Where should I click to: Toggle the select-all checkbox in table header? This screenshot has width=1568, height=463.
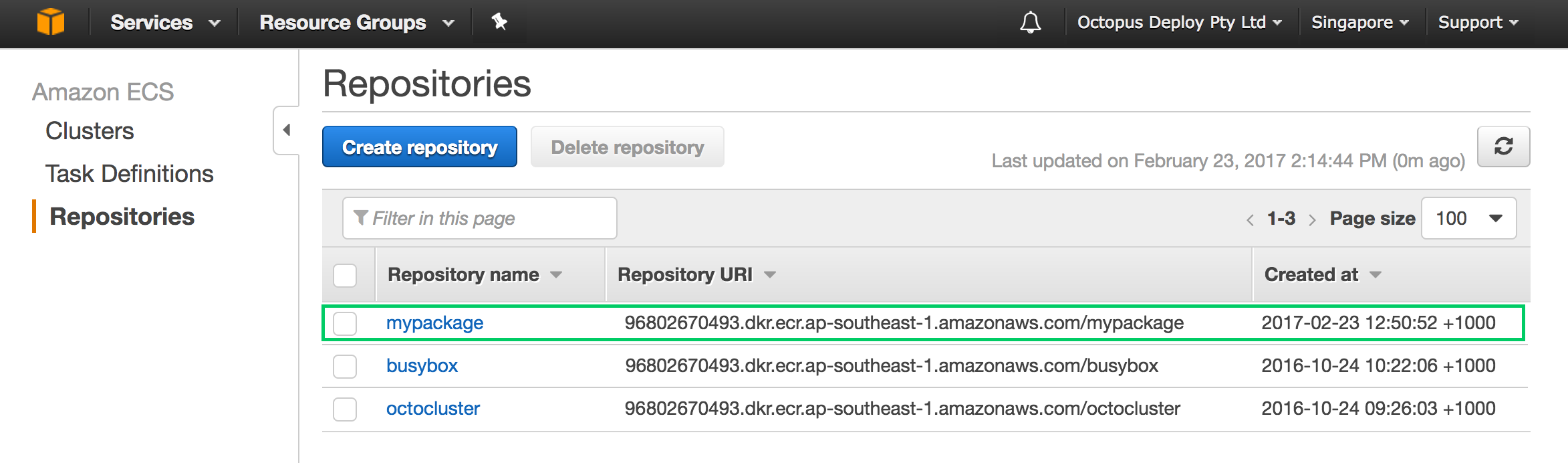pos(345,276)
